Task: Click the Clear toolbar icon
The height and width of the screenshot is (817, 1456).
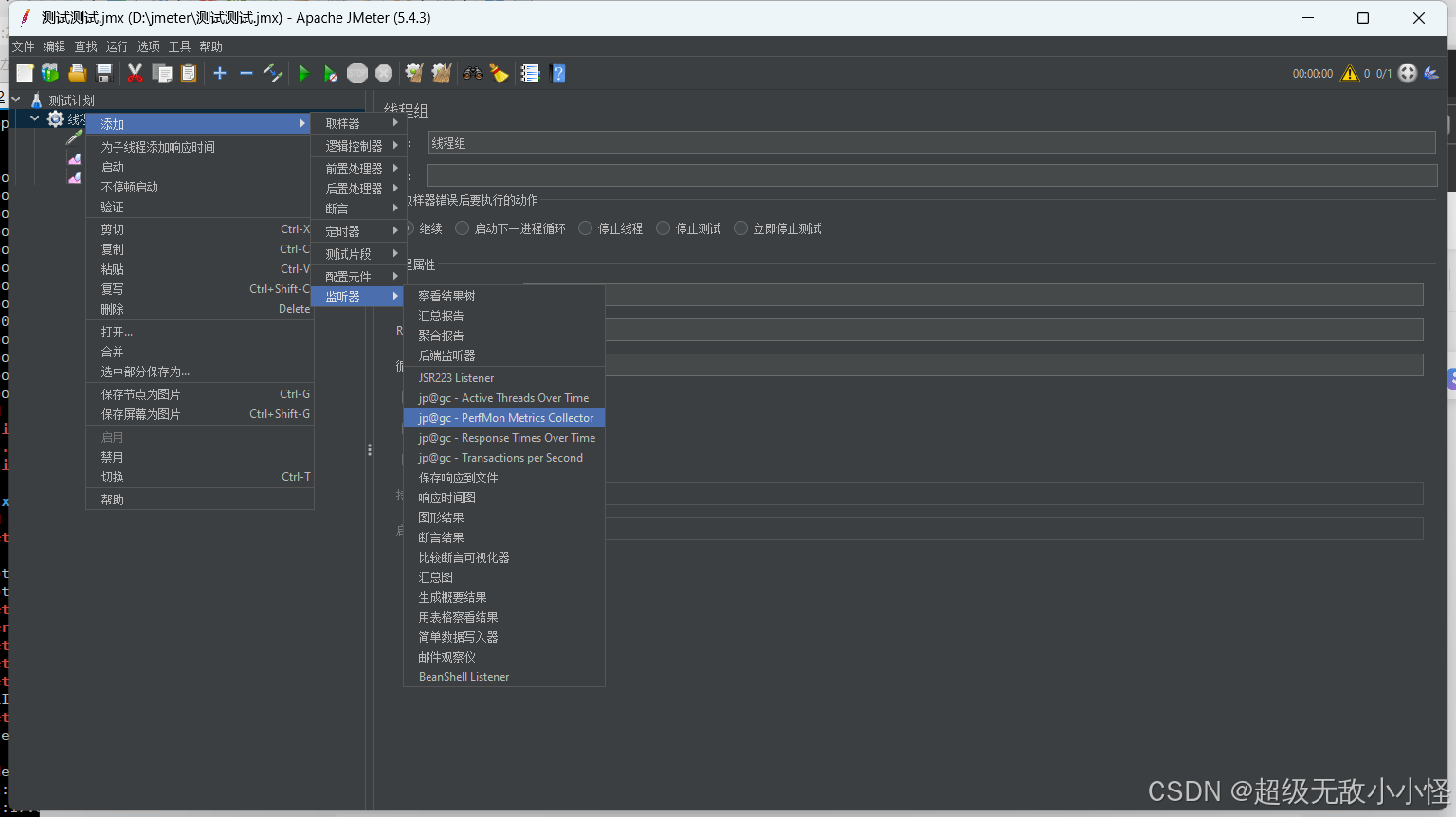Action: 414,73
